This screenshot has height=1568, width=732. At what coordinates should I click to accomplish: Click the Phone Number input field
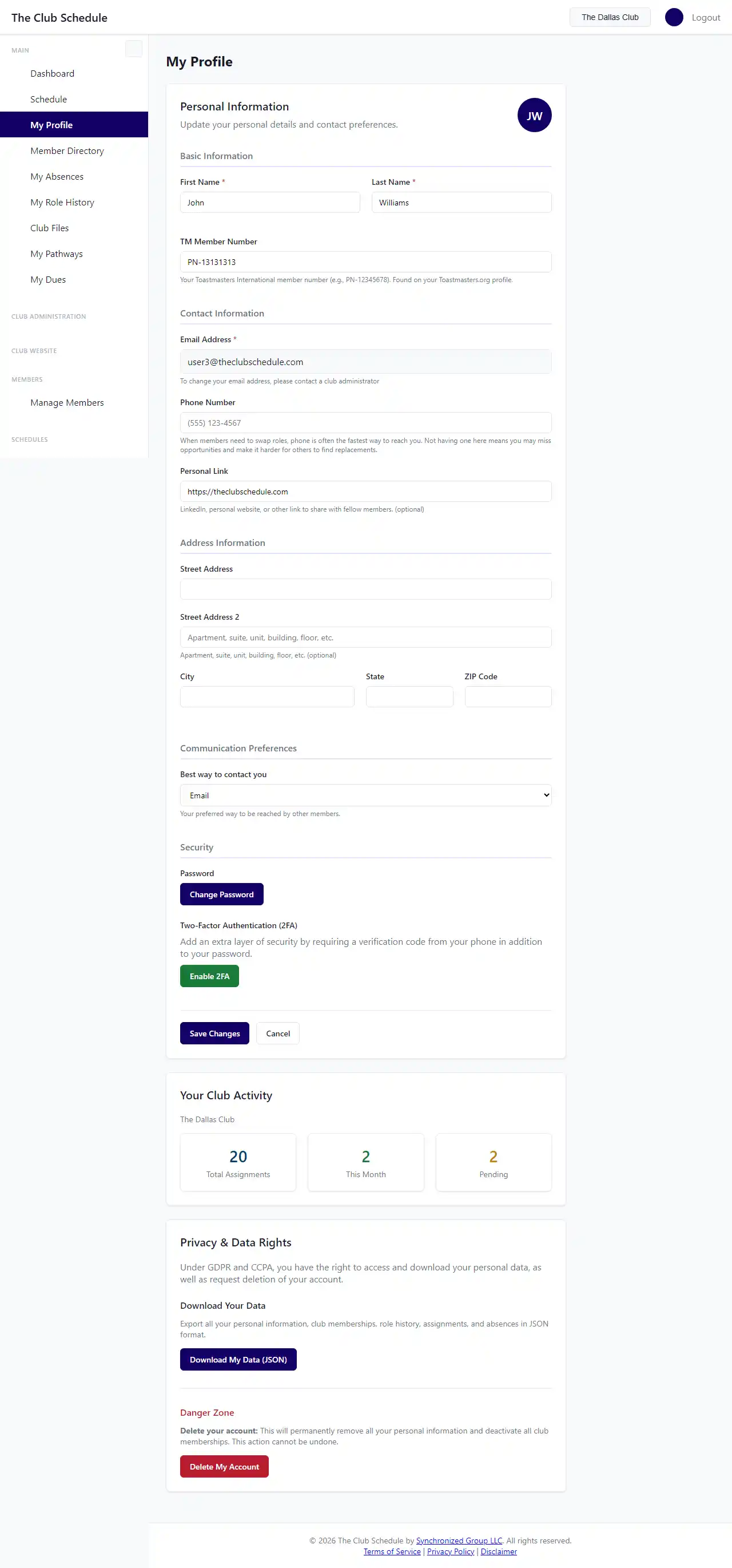point(365,422)
